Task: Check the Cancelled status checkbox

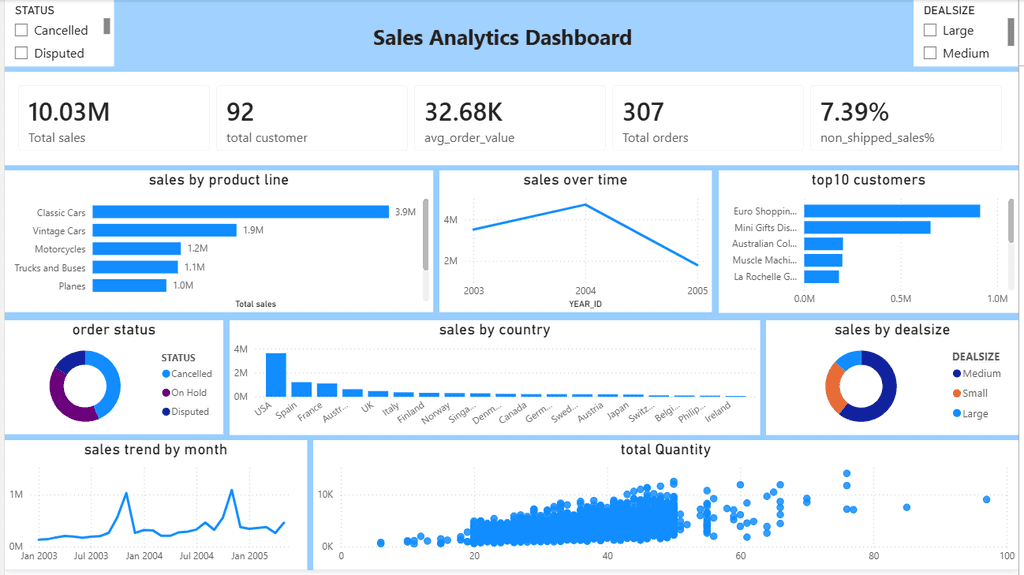Action: tap(22, 30)
